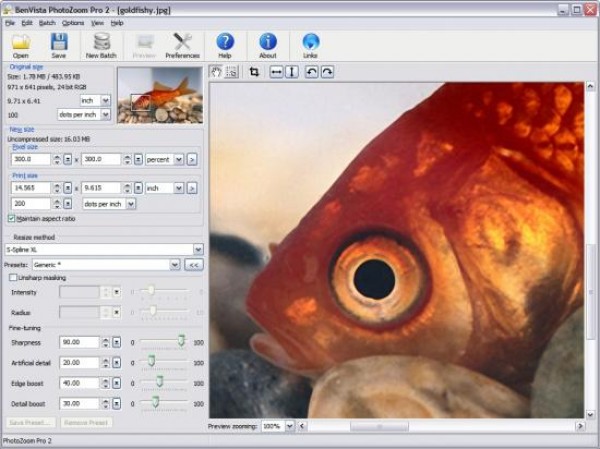Select the crop tool above the preview

coord(254,72)
